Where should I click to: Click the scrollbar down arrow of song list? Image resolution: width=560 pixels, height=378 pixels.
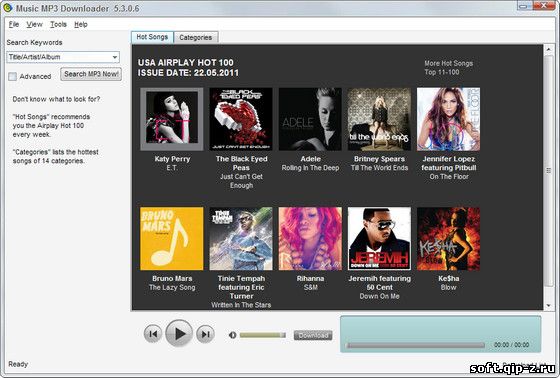click(x=549, y=306)
